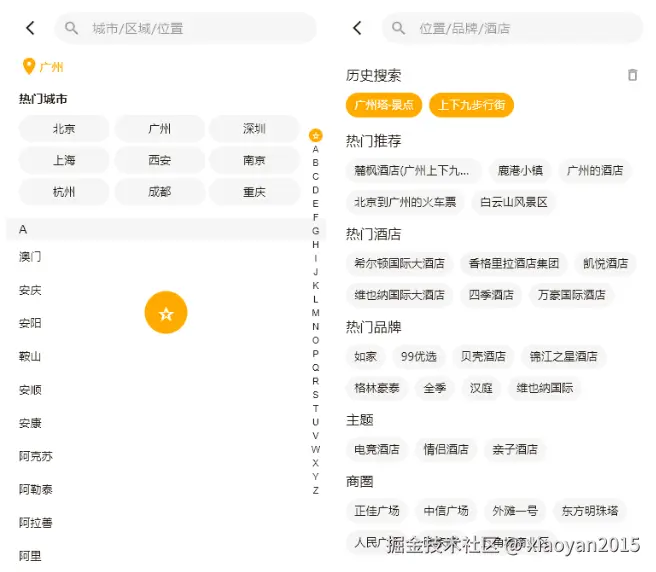Tap the star icon atop the alphabet index
Image resolution: width=656 pixels, height=572 pixels.
(x=315, y=135)
